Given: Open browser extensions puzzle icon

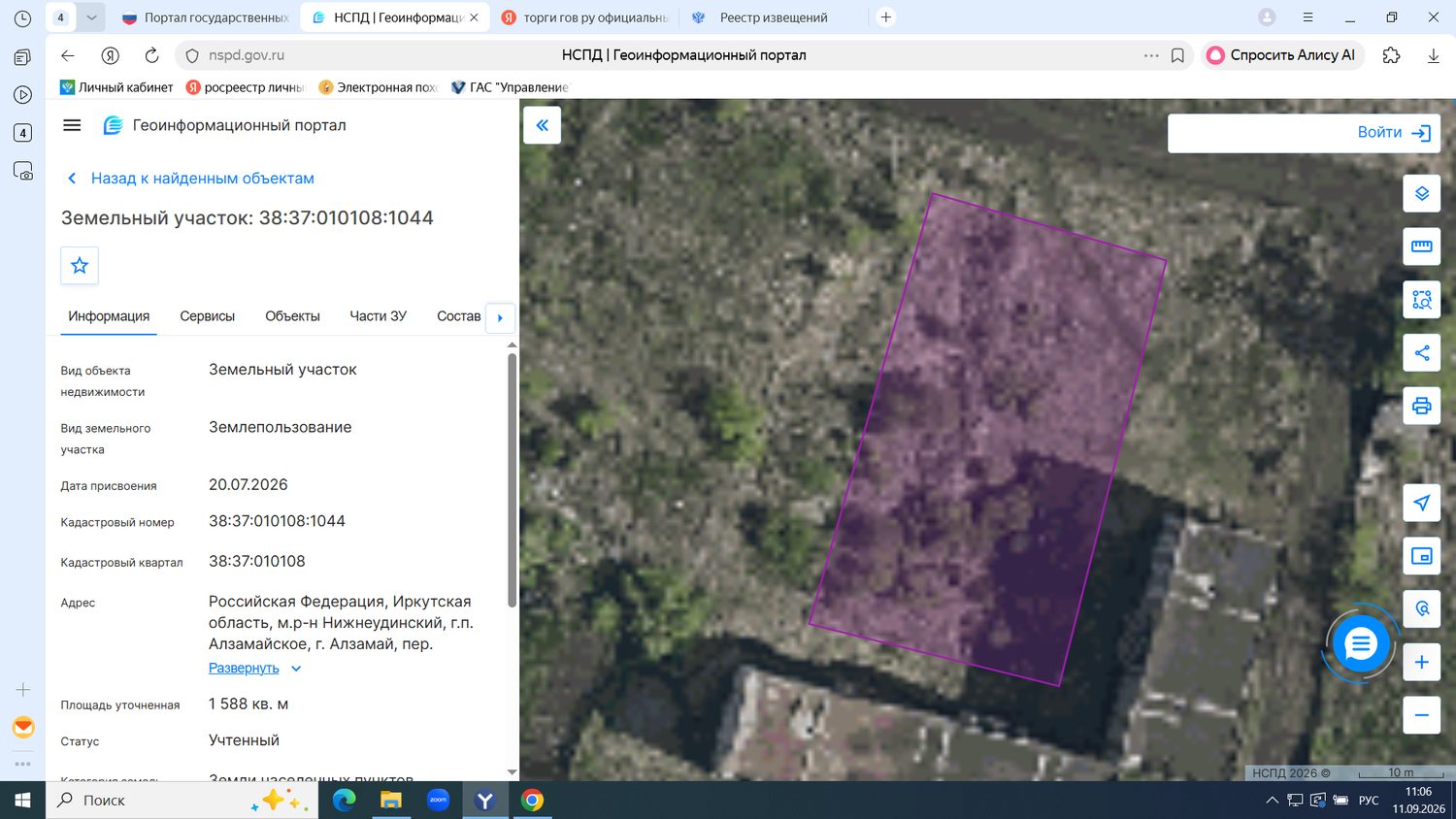Looking at the screenshot, I should click(1392, 55).
